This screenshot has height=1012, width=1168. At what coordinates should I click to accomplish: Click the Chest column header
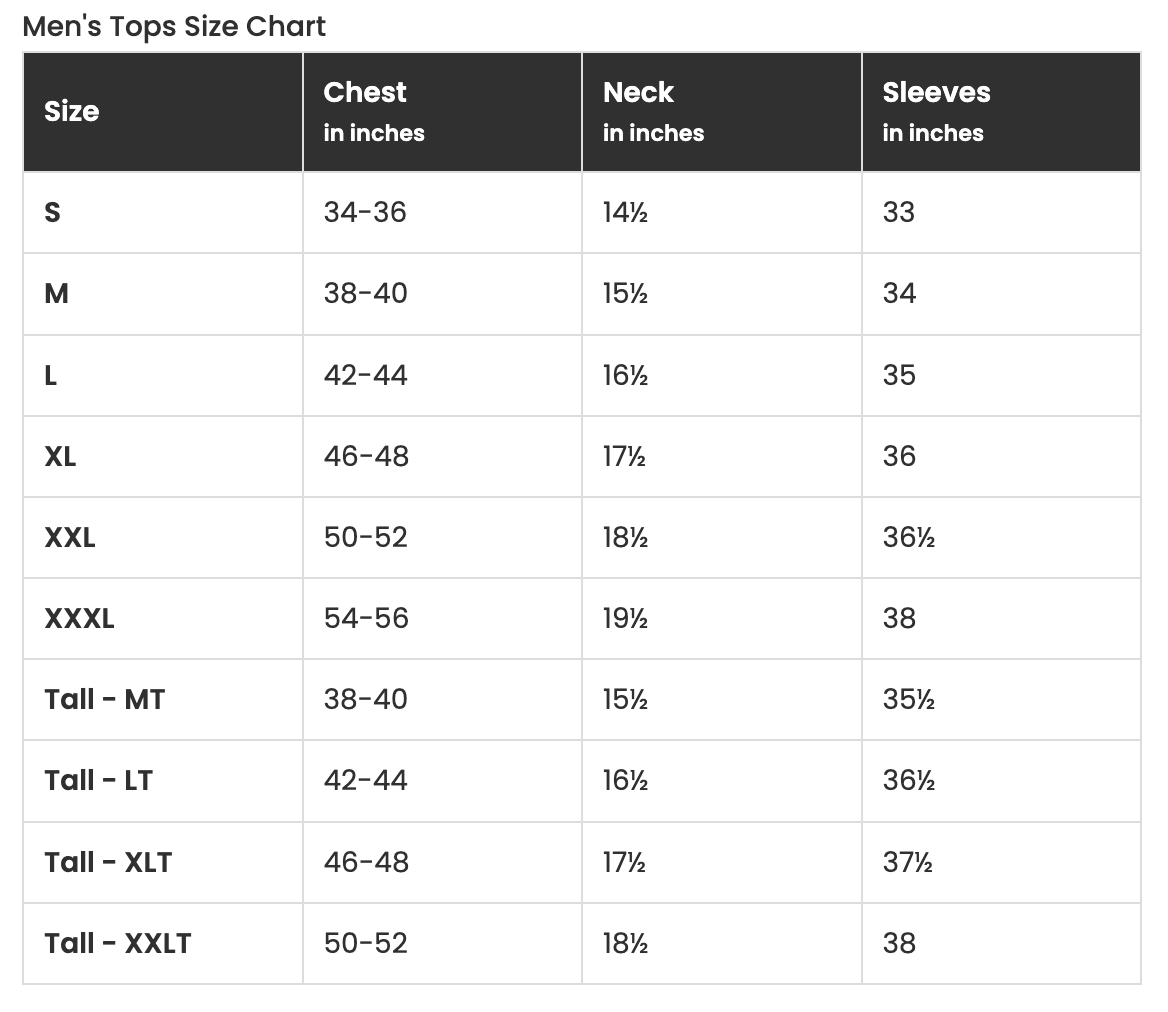365,93
